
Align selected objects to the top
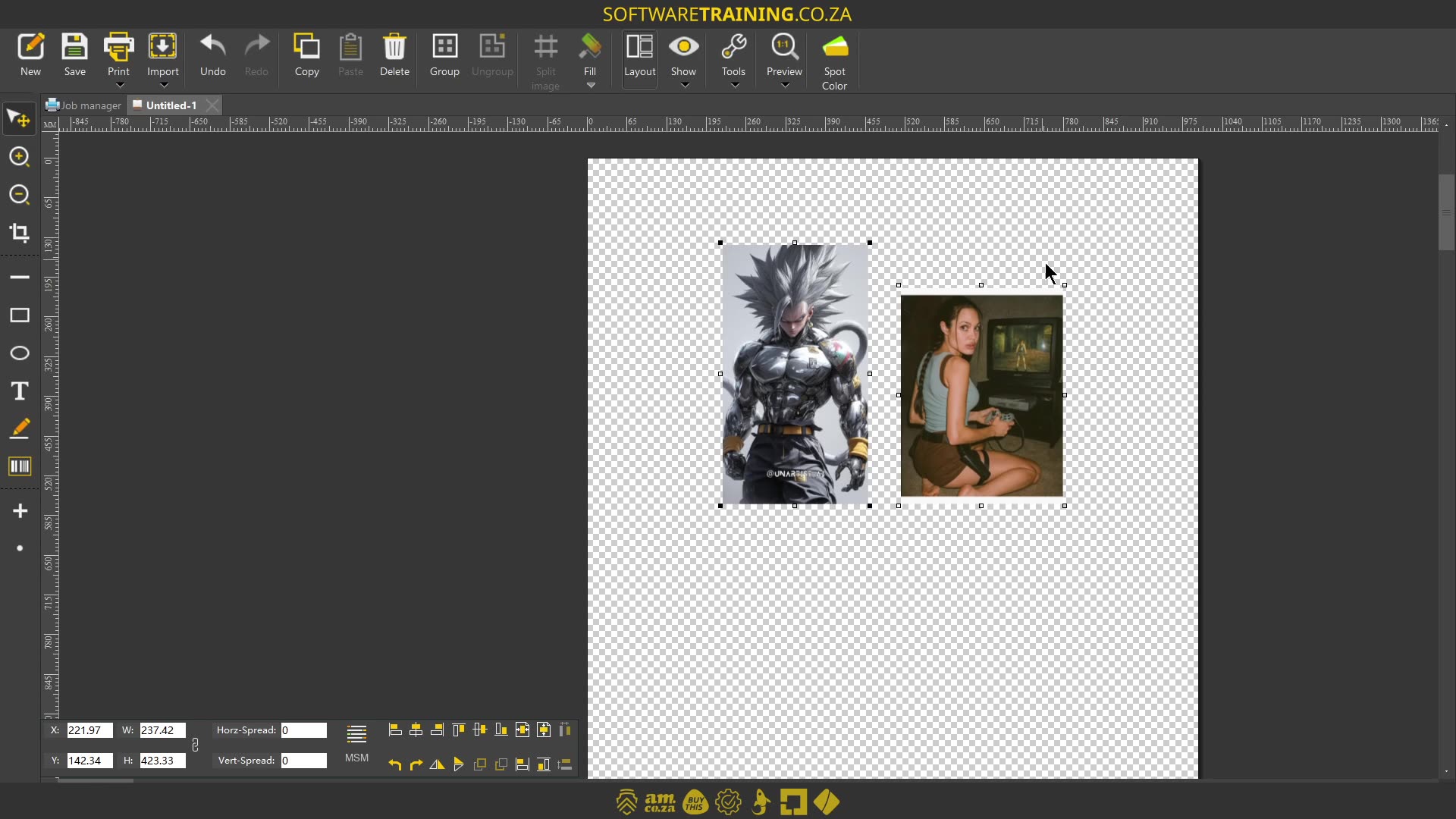point(458,730)
